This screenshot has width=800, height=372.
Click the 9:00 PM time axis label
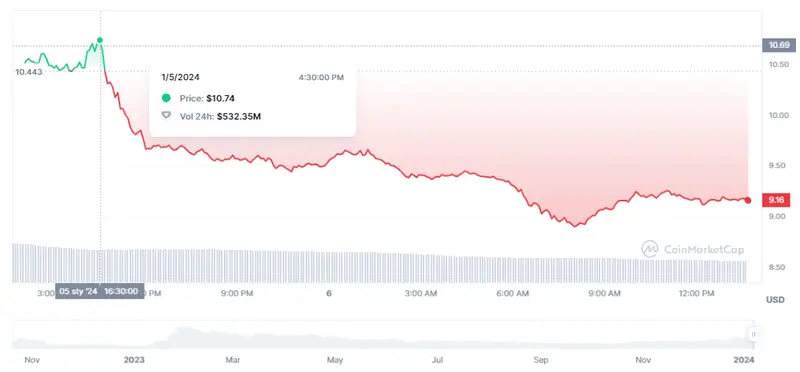pos(238,293)
